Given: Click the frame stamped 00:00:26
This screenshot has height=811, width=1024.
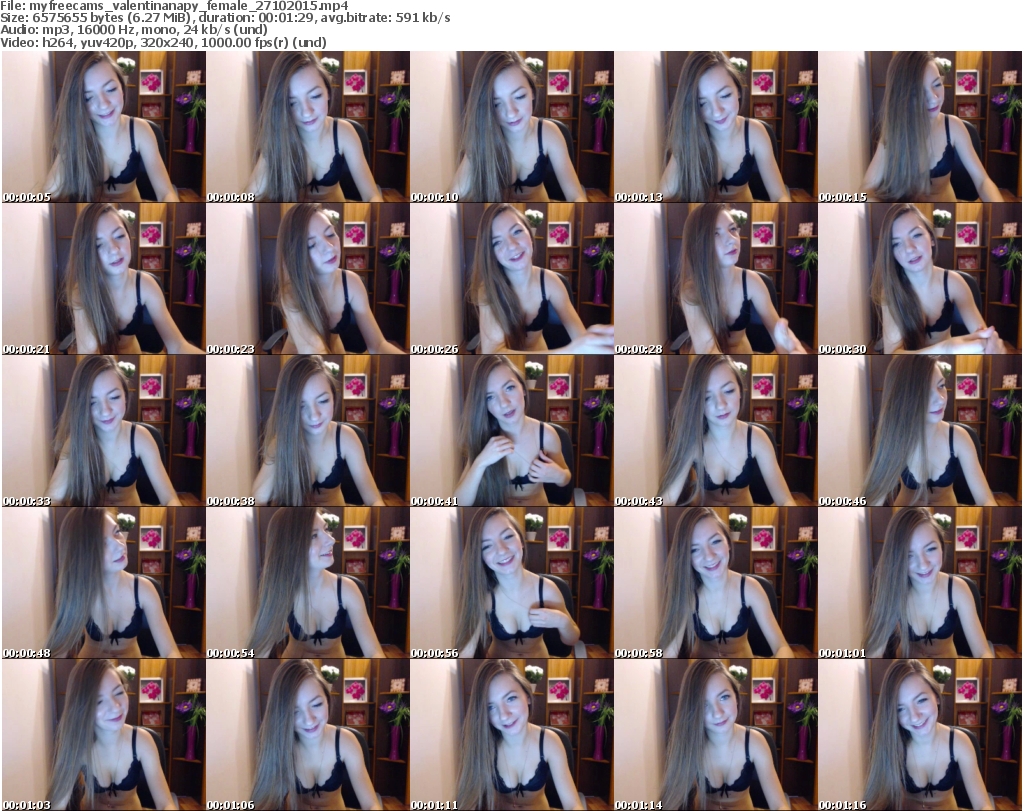Looking at the screenshot, I should click(x=511, y=279).
